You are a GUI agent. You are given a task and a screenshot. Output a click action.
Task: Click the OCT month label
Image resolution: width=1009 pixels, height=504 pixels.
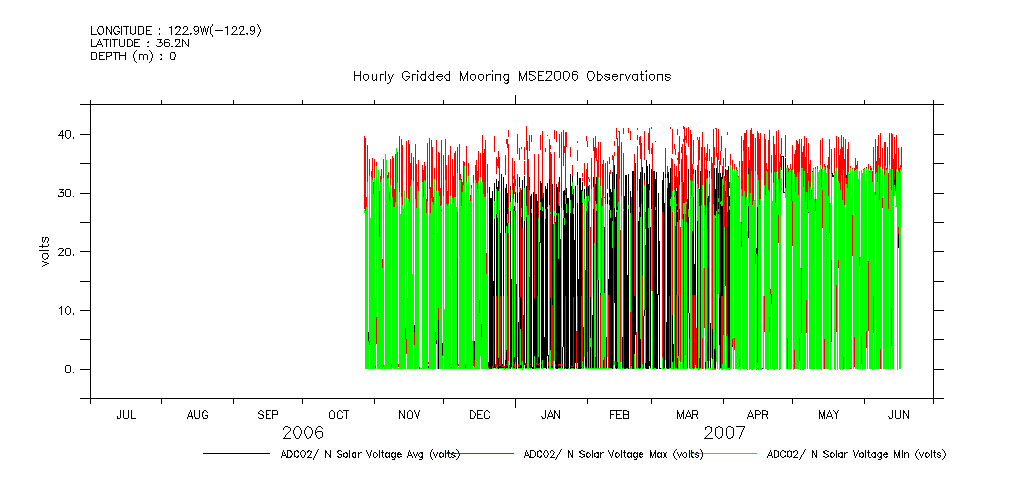coord(339,414)
